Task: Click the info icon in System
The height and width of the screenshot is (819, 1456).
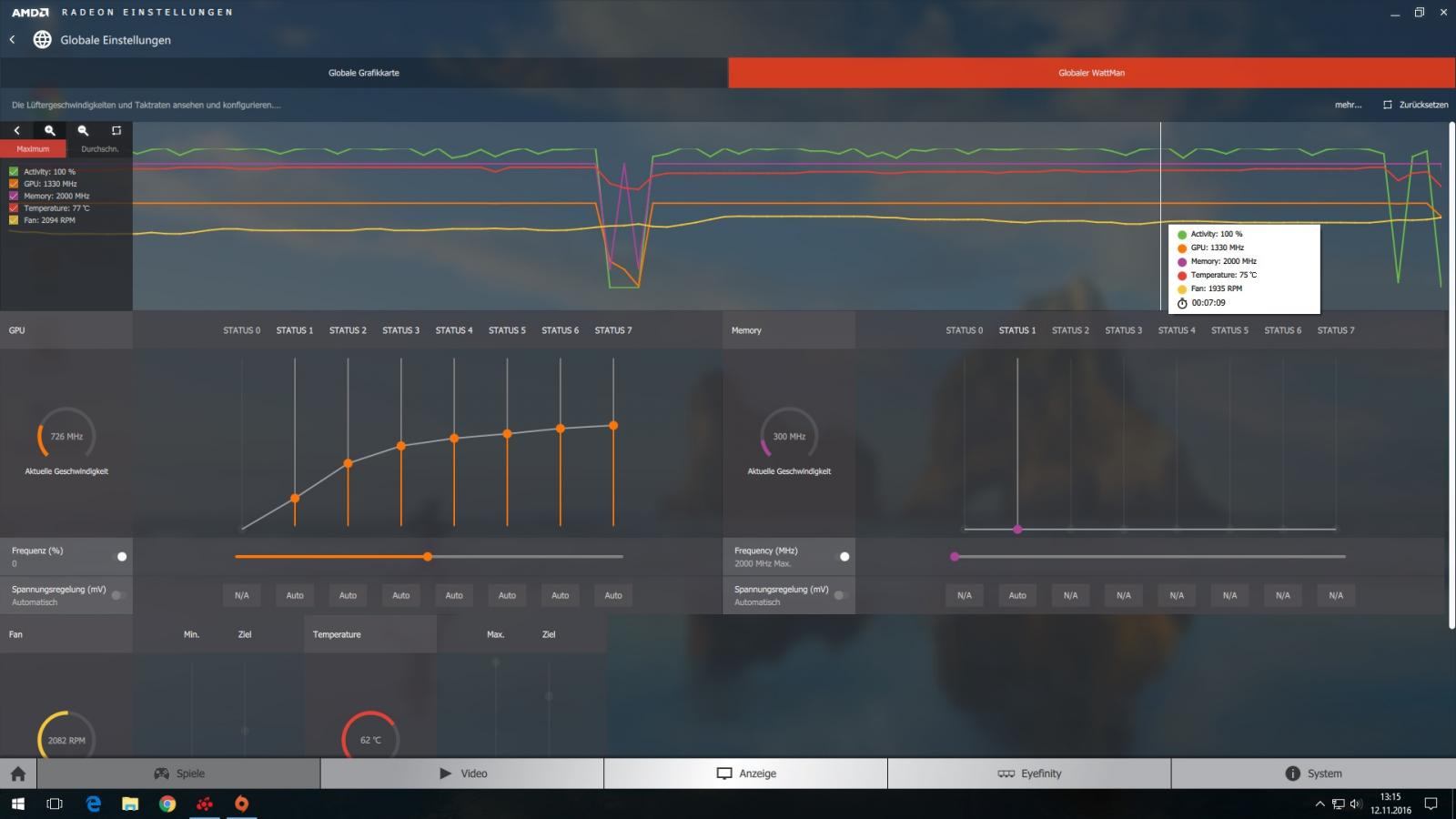Action: tap(1292, 773)
